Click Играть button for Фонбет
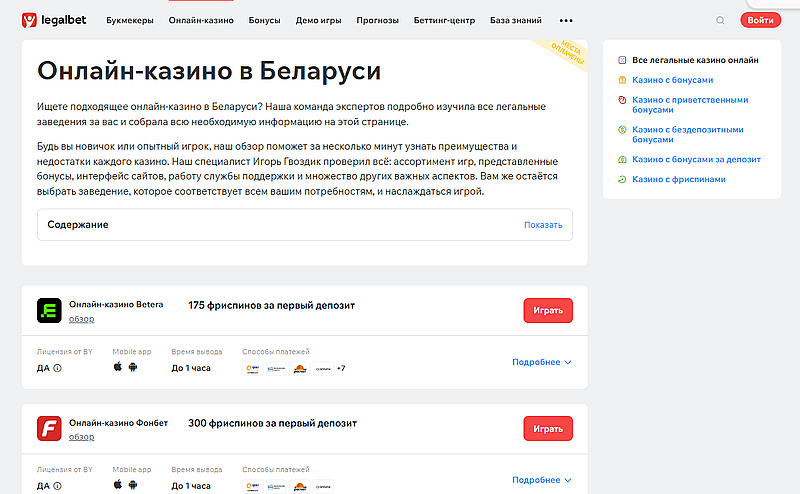The height and width of the screenshot is (494, 800). click(x=548, y=429)
